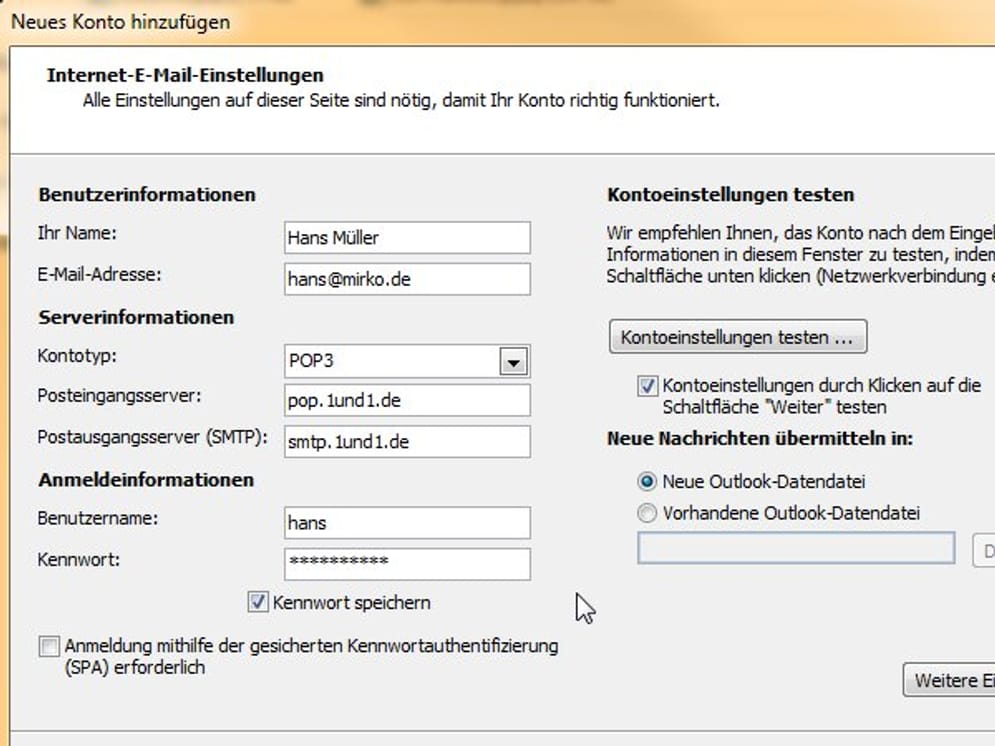Open the Weitere Einstellungen button
The image size is (995, 746).
[948, 681]
